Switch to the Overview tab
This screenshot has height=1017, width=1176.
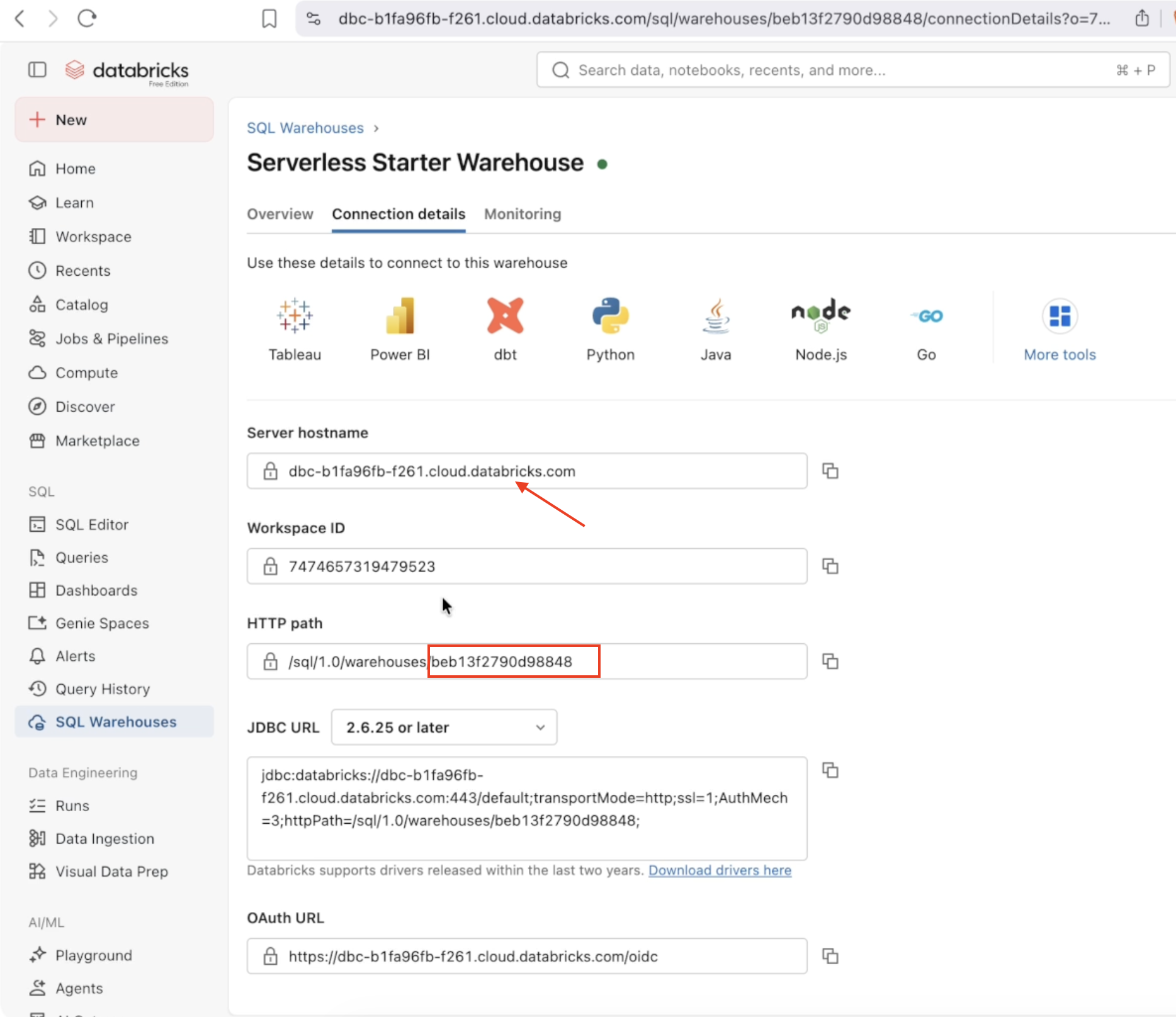click(280, 214)
